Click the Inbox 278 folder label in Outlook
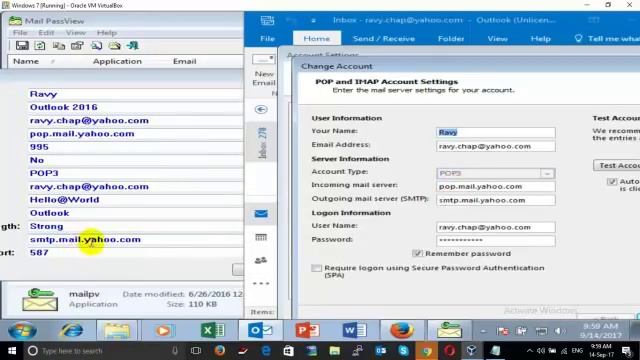The image size is (640, 360). tap(262, 143)
